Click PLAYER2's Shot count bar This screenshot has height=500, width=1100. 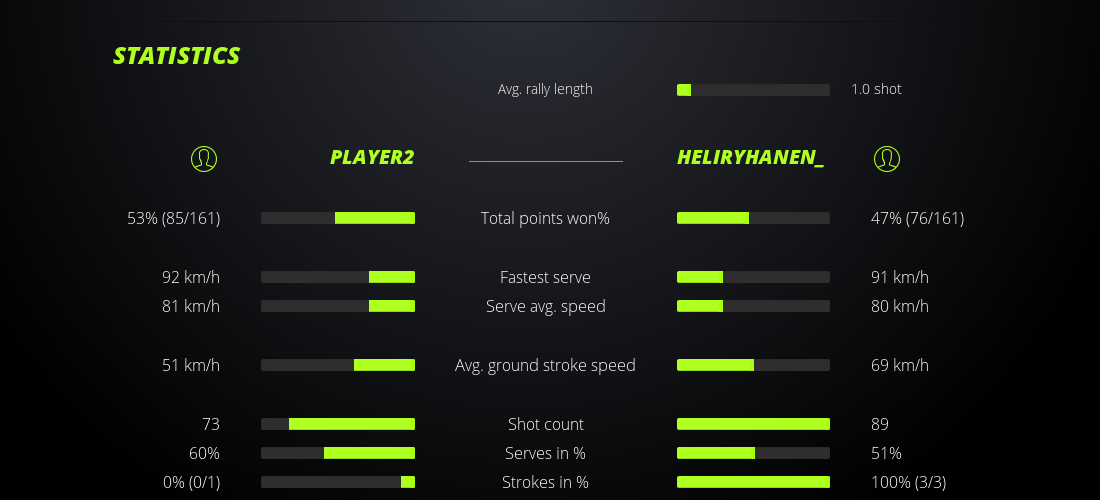pyautogui.click(x=338, y=424)
